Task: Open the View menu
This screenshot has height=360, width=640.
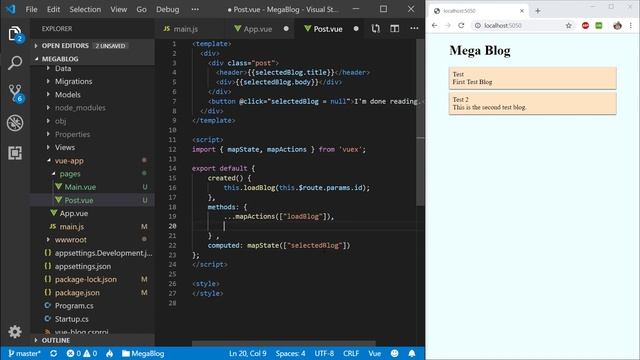Action: [x=118, y=9]
